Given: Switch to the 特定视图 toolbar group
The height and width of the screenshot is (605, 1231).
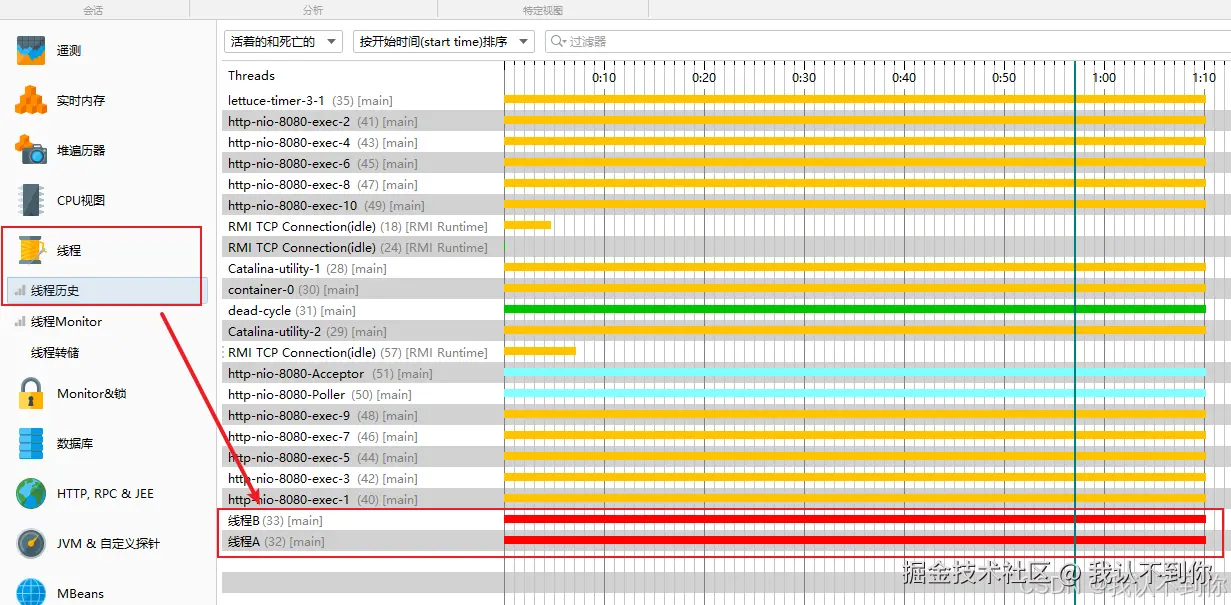Looking at the screenshot, I should [542, 10].
